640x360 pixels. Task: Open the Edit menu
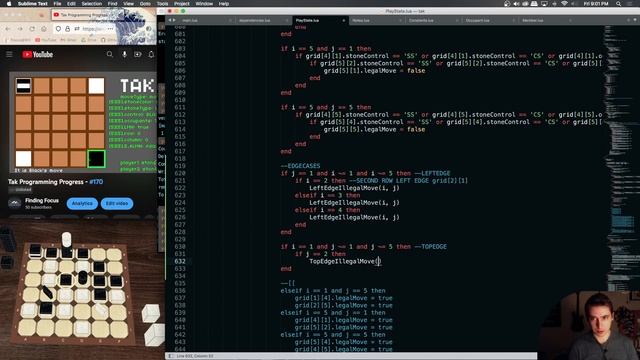[71, 4]
